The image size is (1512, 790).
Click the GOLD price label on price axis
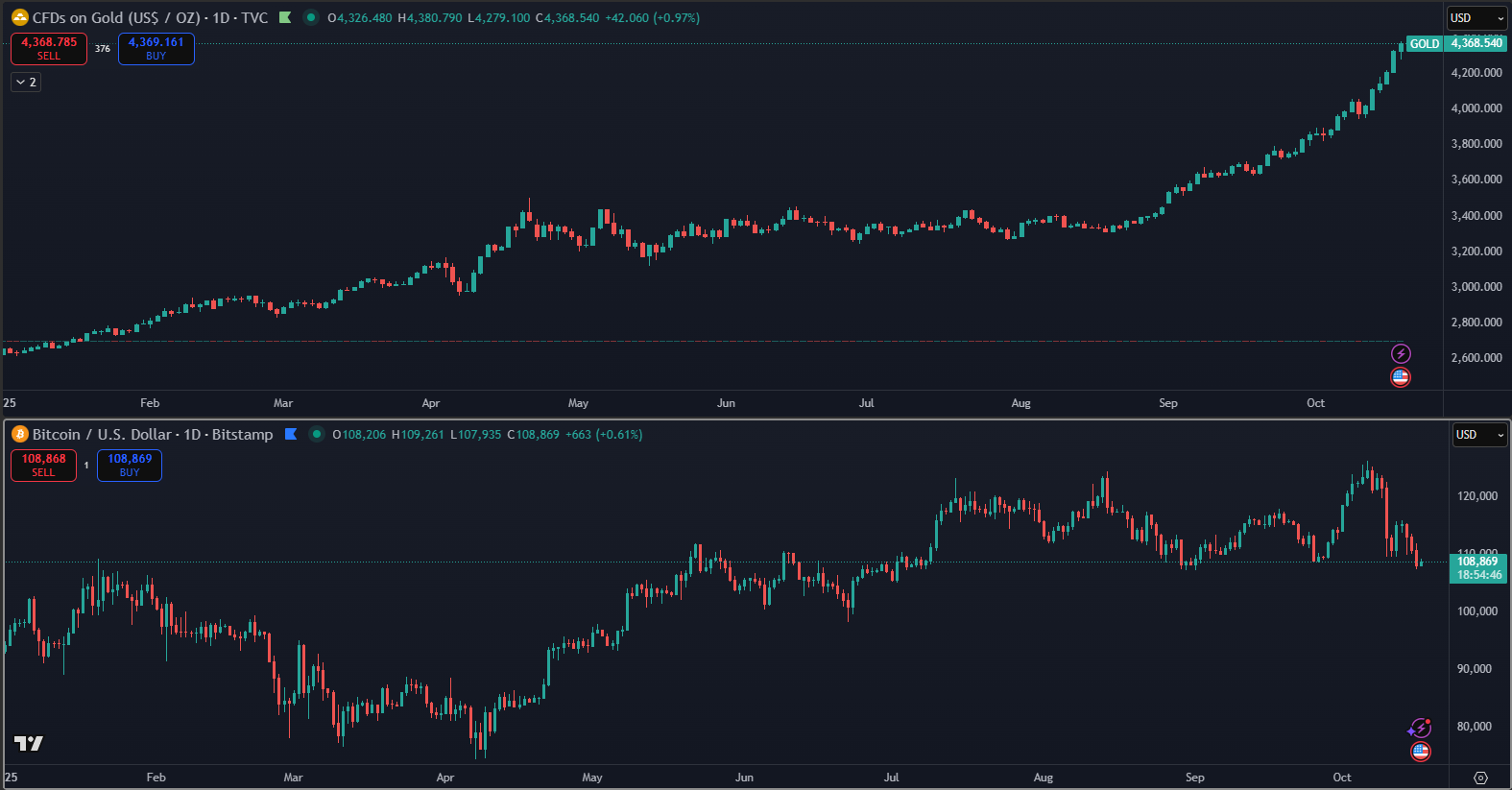point(1424,43)
